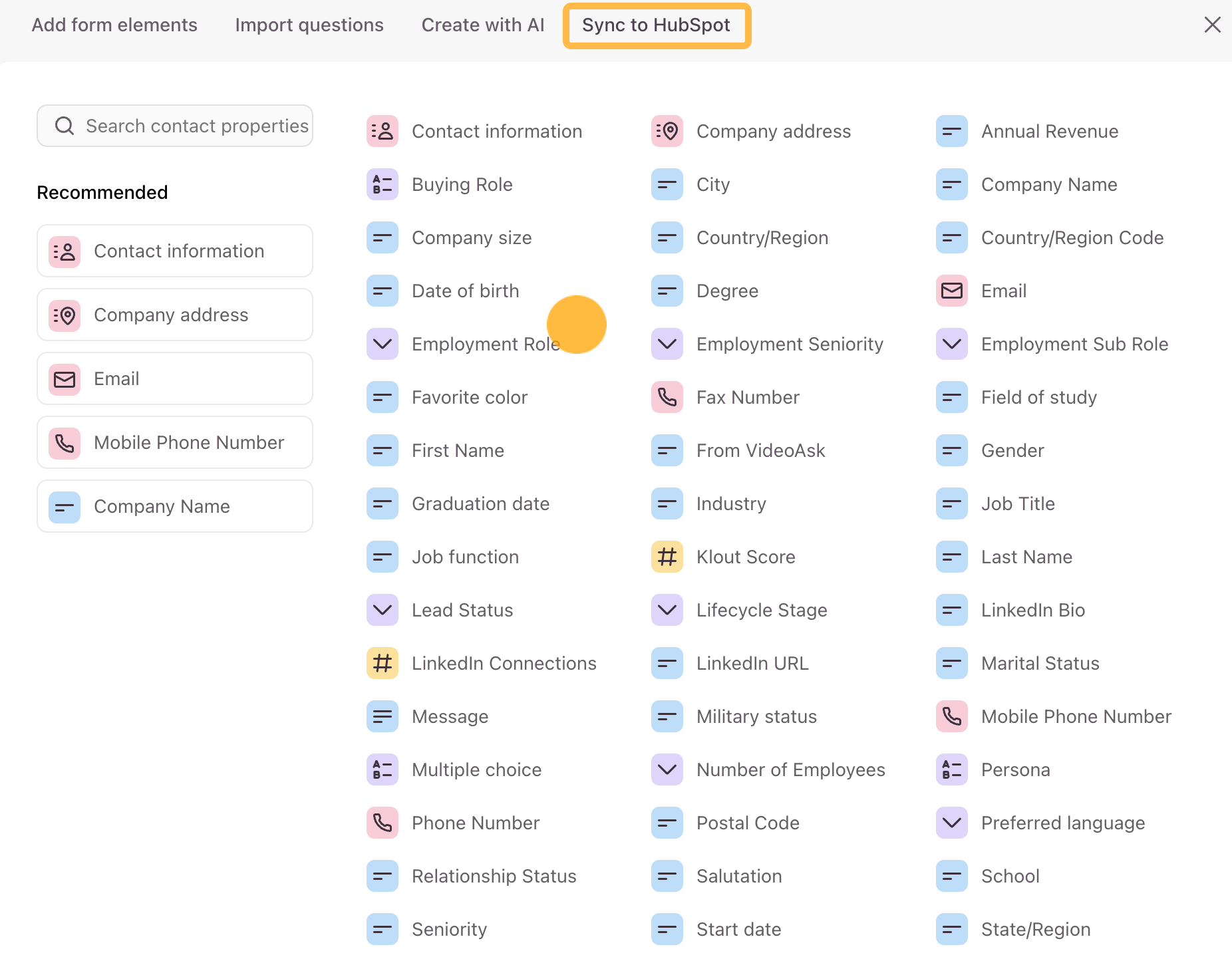Select the Gender property

pyautogui.click(x=991, y=450)
